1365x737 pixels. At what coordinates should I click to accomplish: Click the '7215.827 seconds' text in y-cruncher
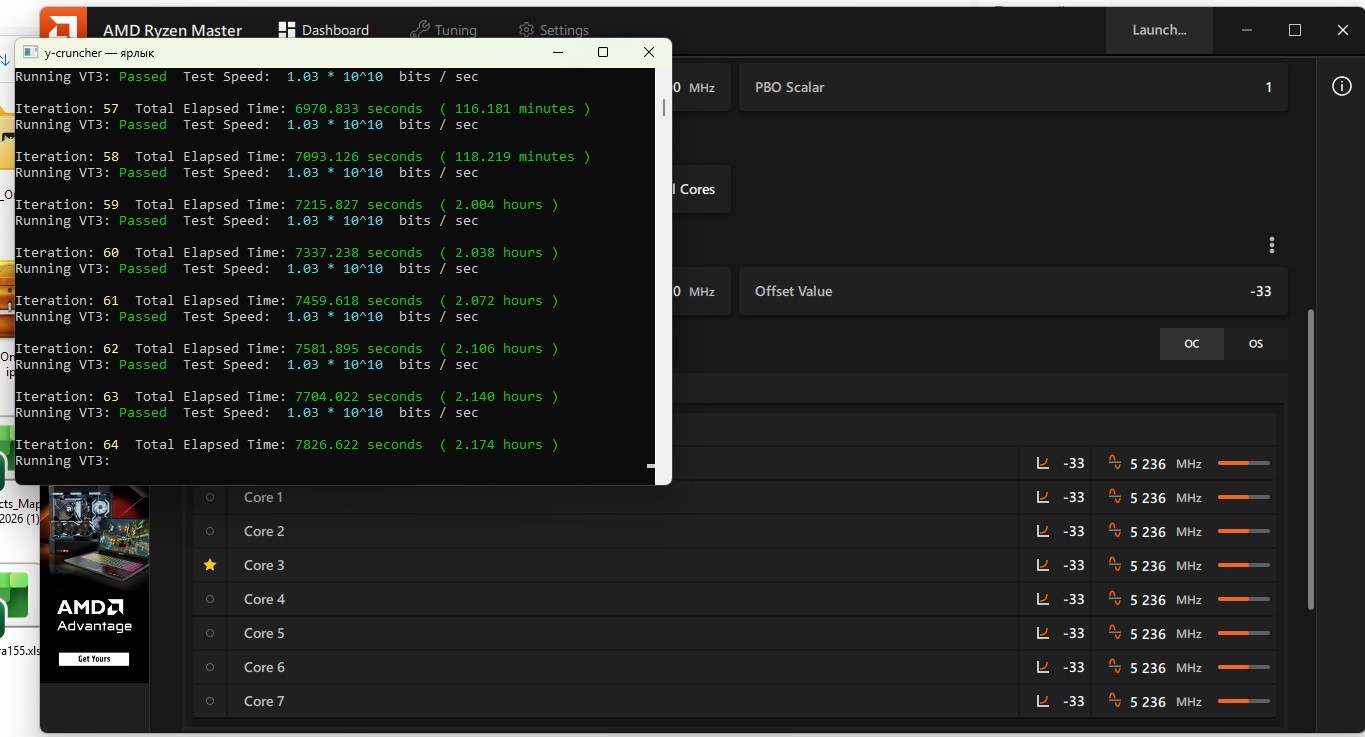click(359, 205)
